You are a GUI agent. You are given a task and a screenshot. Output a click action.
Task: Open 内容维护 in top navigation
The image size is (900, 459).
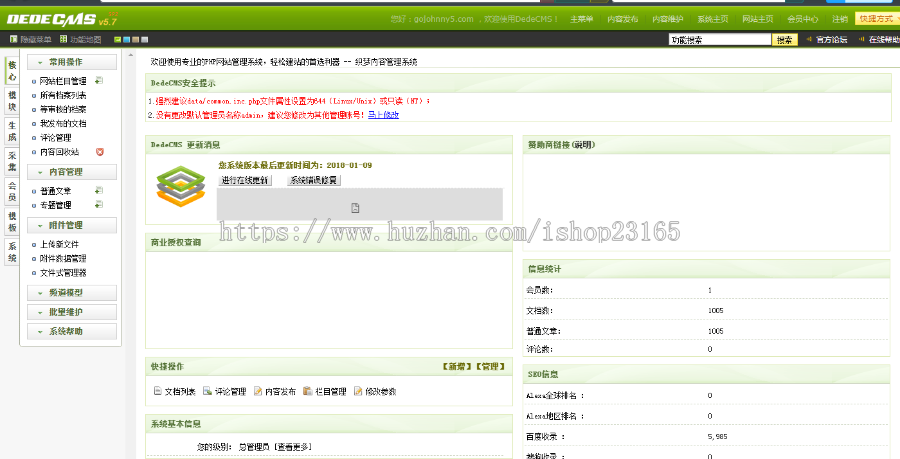[x=668, y=19]
